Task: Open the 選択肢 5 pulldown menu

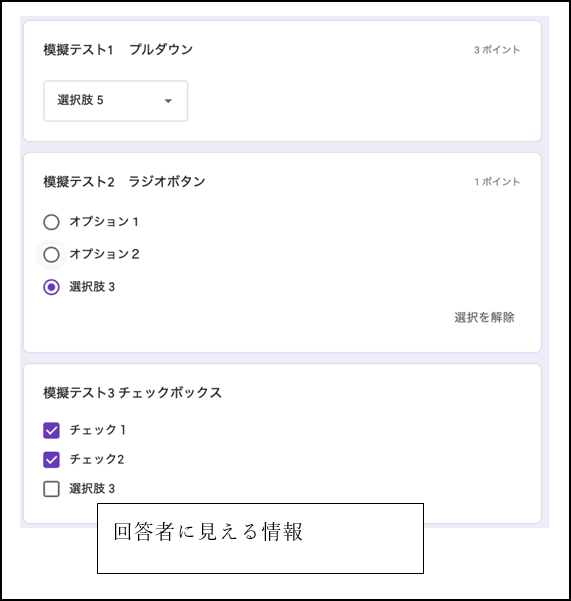Action: (115, 101)
